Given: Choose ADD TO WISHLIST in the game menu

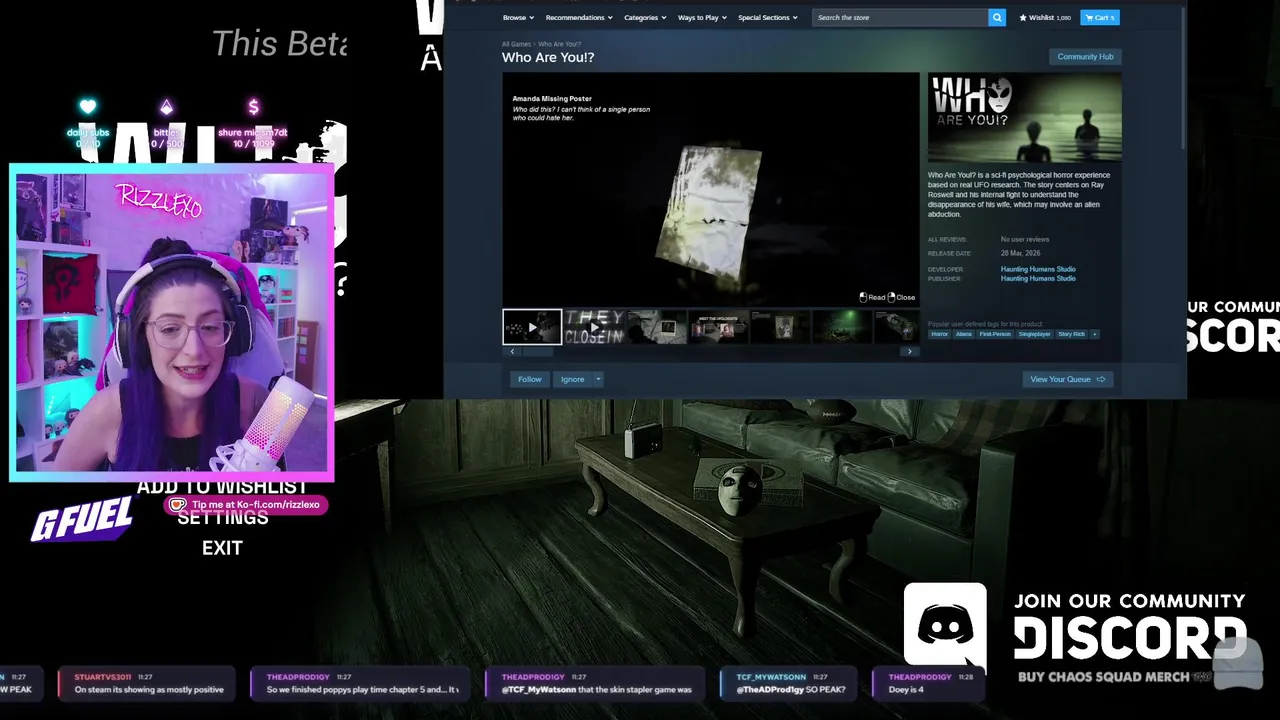Looking at the screenshot, I should point(222,487).
